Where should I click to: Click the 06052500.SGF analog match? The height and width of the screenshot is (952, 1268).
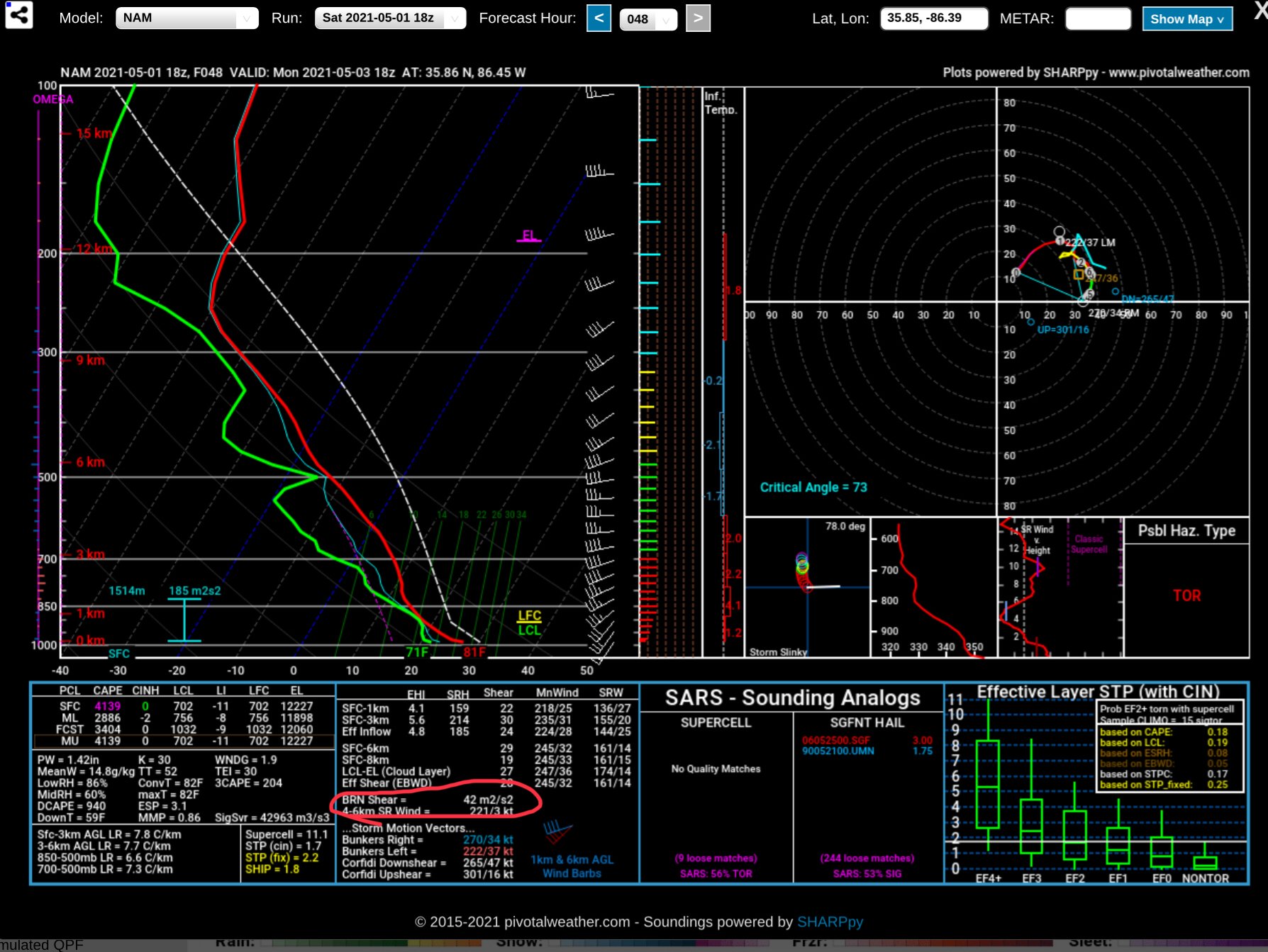point(836,740)
